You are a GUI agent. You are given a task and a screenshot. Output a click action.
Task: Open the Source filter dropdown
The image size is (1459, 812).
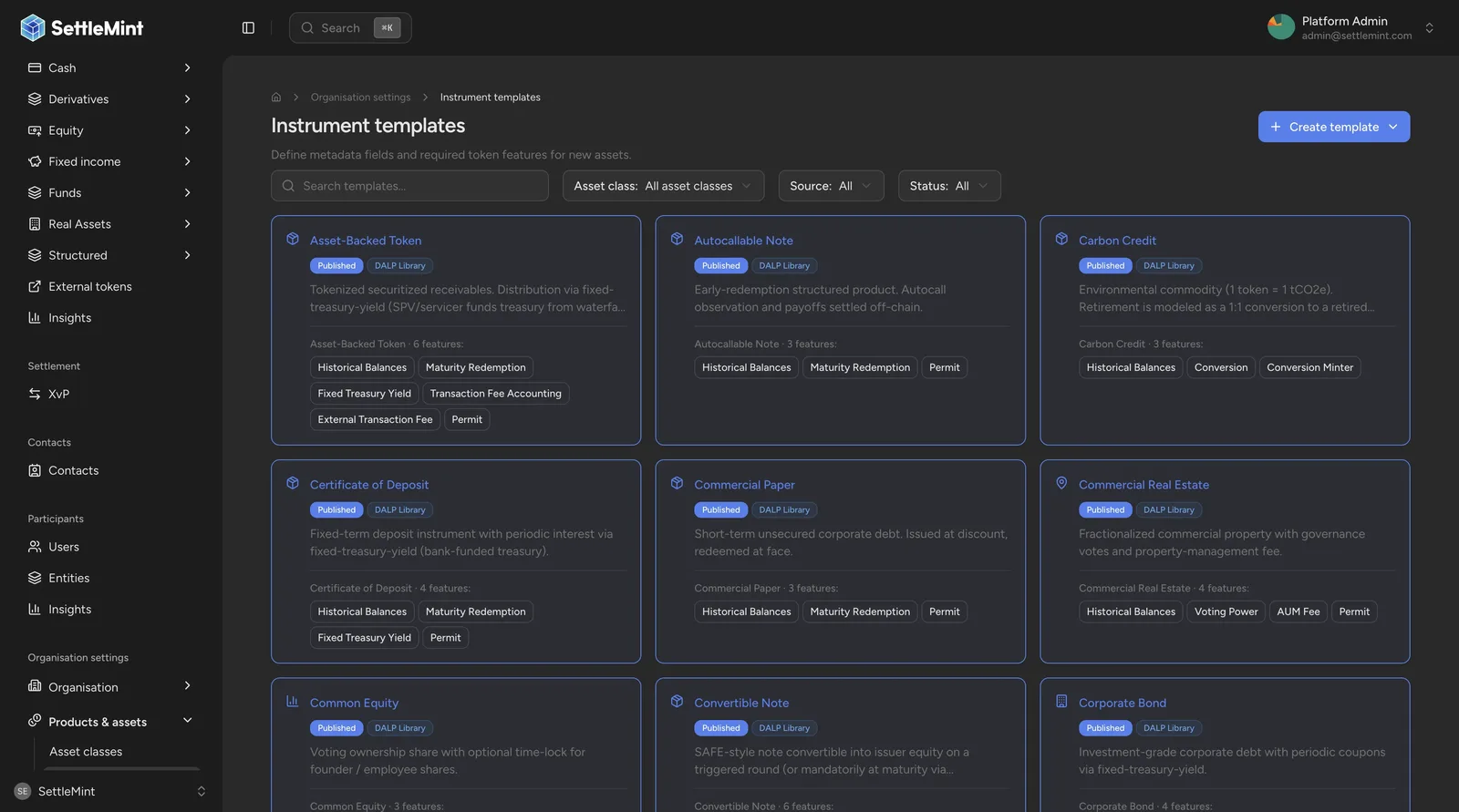(x=831, y=186)
